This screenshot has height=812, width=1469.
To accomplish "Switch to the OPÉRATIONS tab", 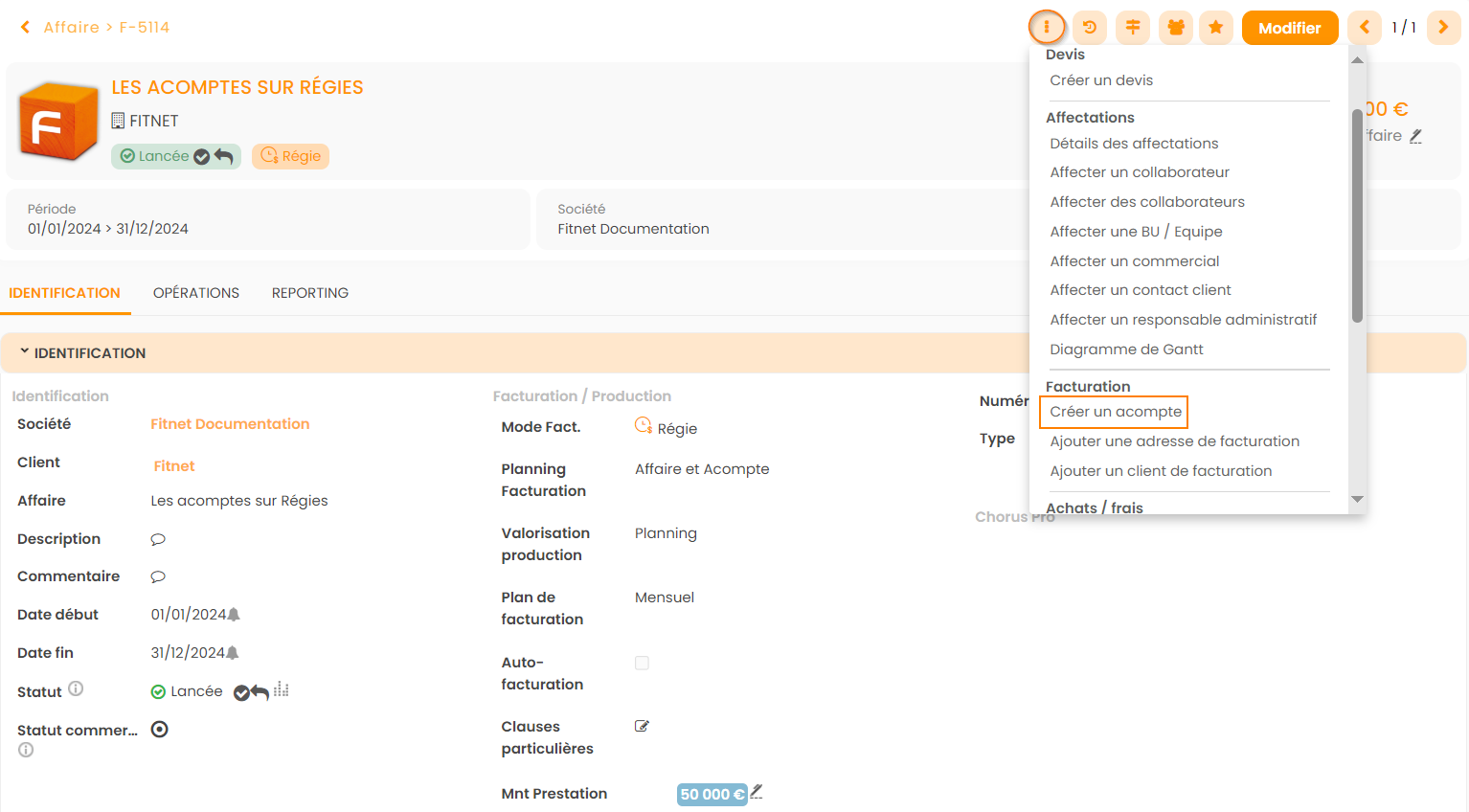I will 196,293.
